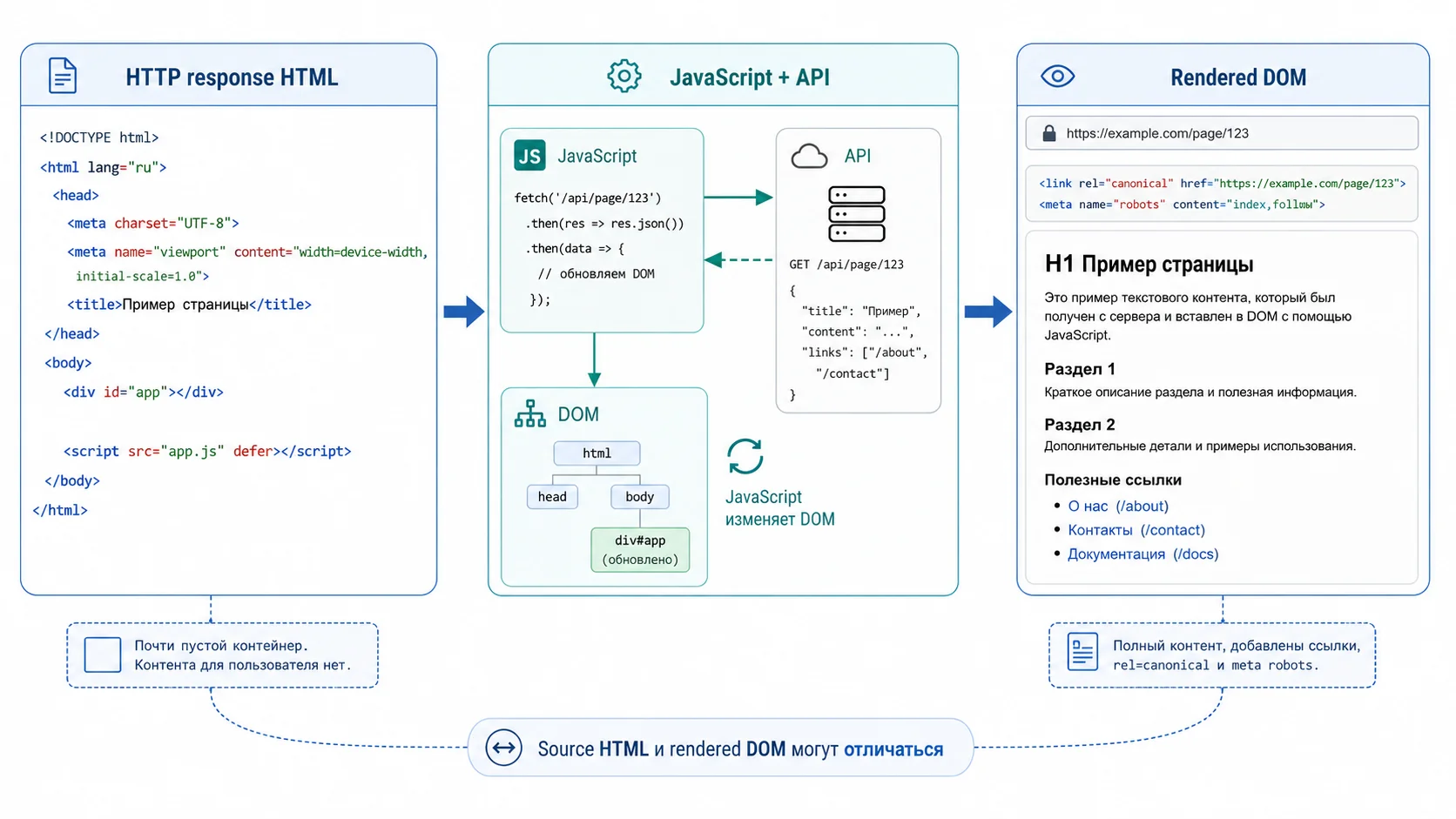This screenshot has width=1456, height=819.
Task: Click the "Полезные ссылки" heading
Action: (x=1113, y=480)
